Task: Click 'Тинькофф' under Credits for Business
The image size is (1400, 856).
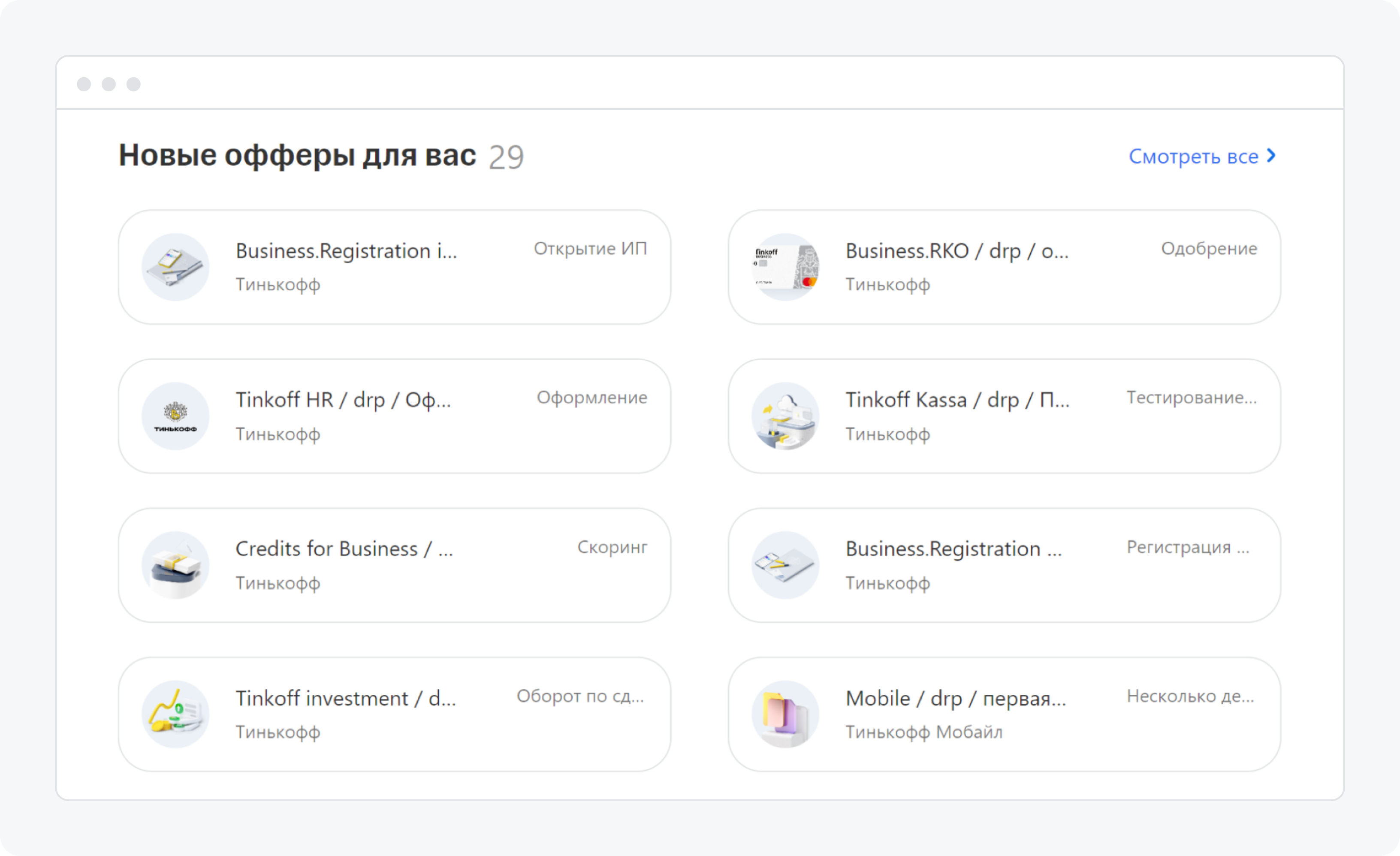Action: coord(278,583)
